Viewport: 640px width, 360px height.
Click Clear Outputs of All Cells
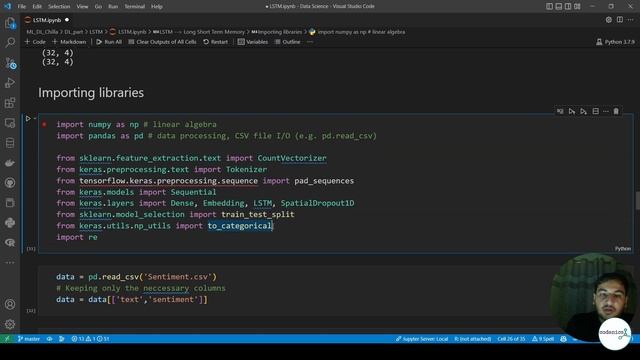(x=162, y=42)
